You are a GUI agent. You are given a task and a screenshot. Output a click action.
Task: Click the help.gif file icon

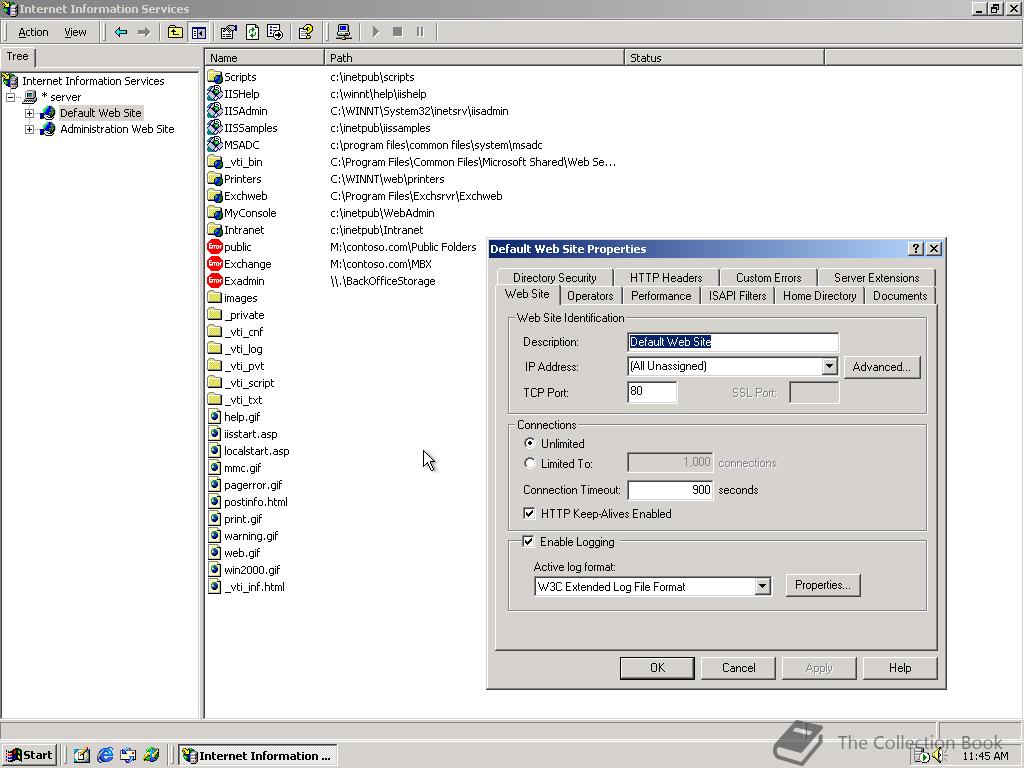pos(215,417)
